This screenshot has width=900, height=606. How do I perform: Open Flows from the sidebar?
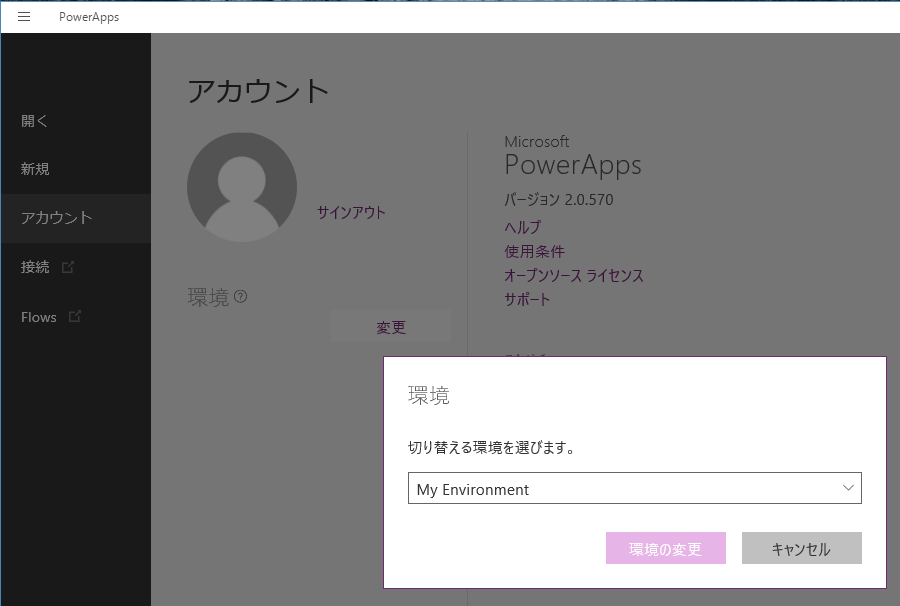76,317
